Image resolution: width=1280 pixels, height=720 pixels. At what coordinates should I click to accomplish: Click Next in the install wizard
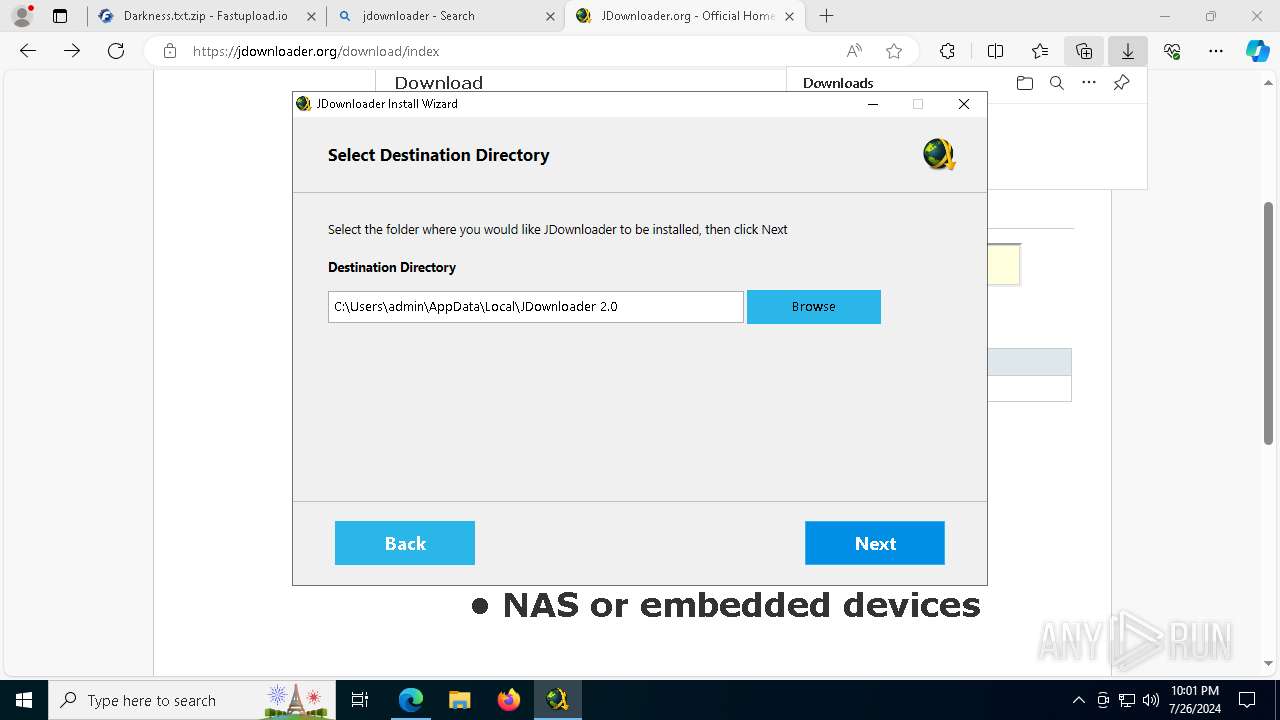pos(874,543)
